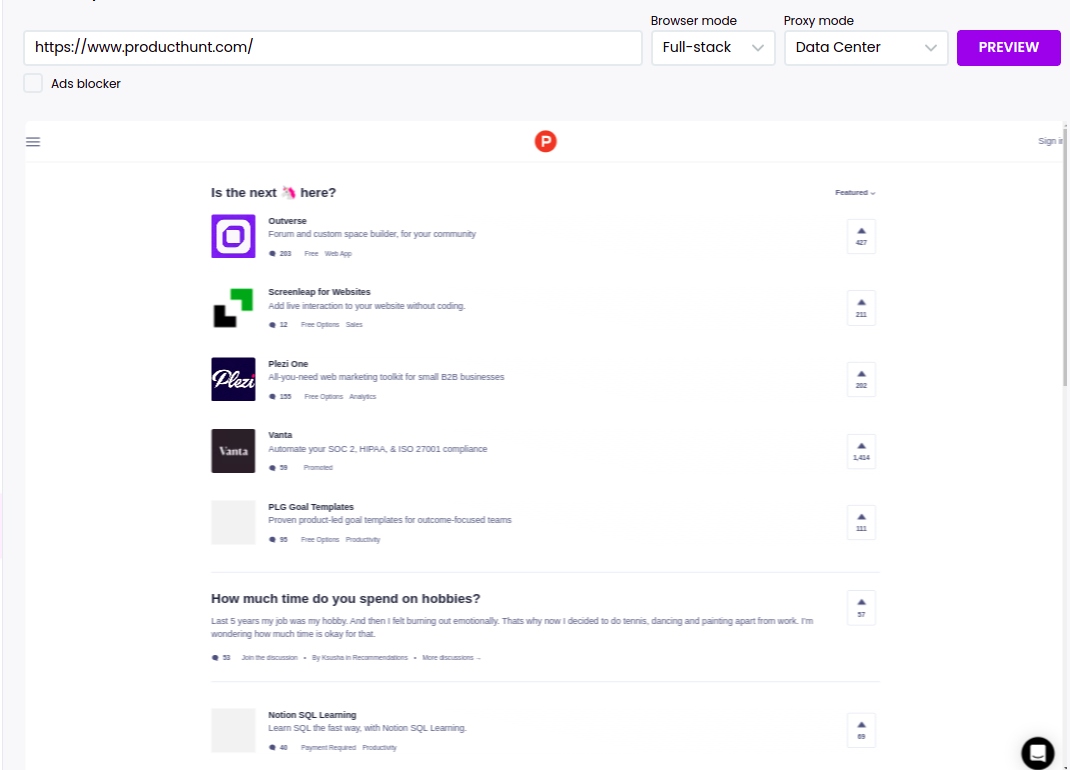Open the hamburger navigation menu
This screenshot has height=770, width=1070.
[x=33, y=141]
